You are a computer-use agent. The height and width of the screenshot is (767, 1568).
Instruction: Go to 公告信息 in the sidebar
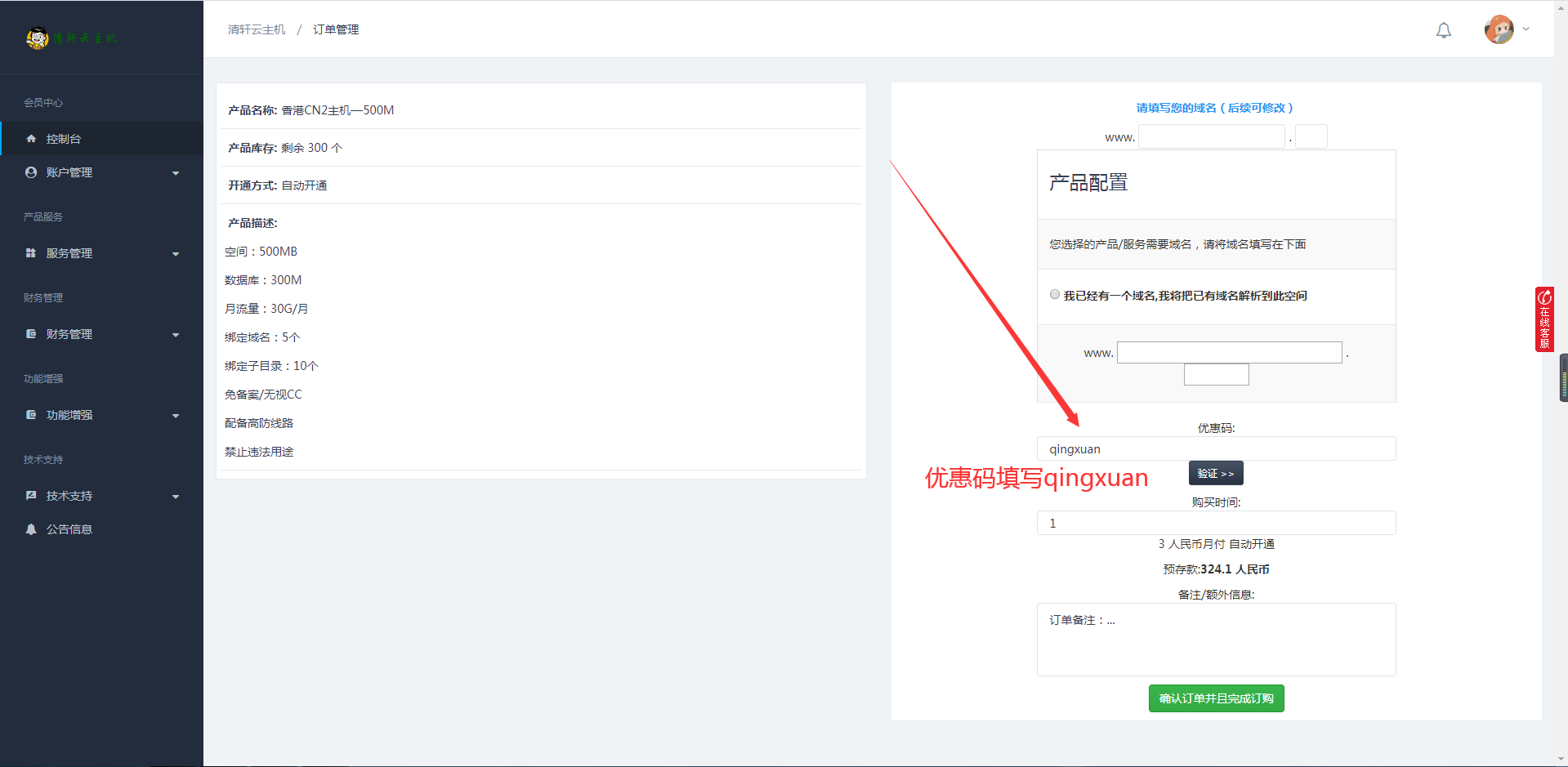coord(69,529)
